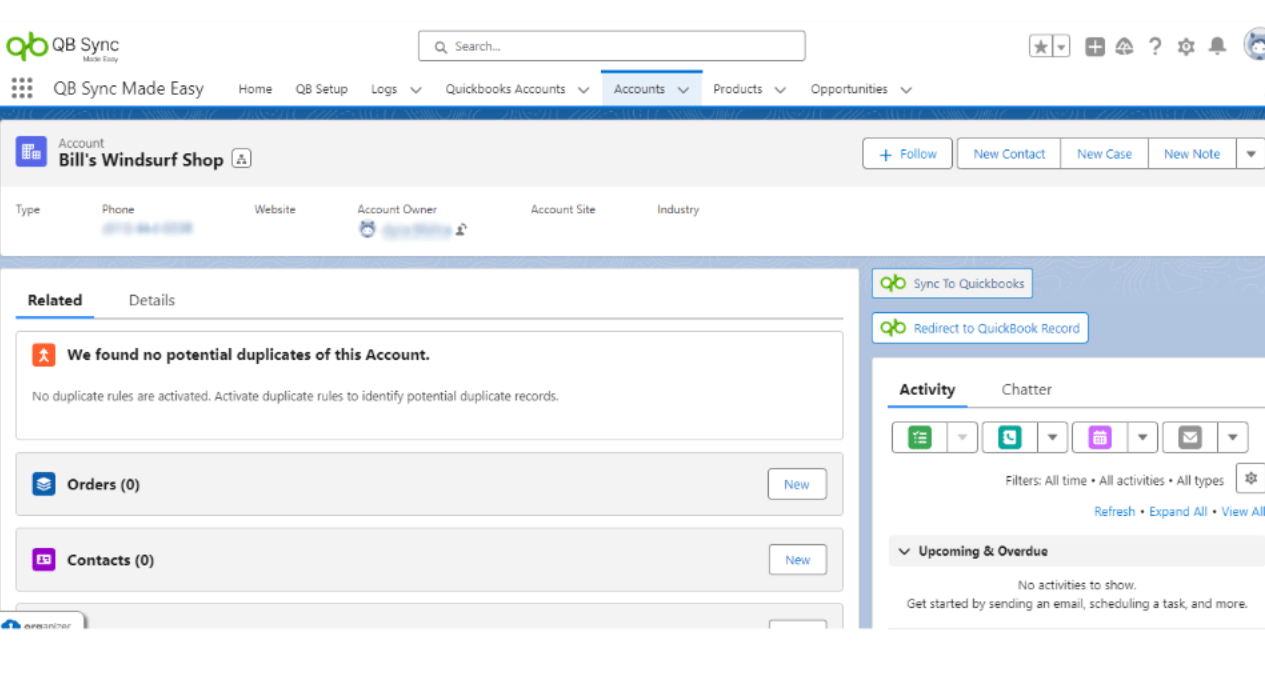
Task: Click the New Task green icon
Action: [919, 437]
